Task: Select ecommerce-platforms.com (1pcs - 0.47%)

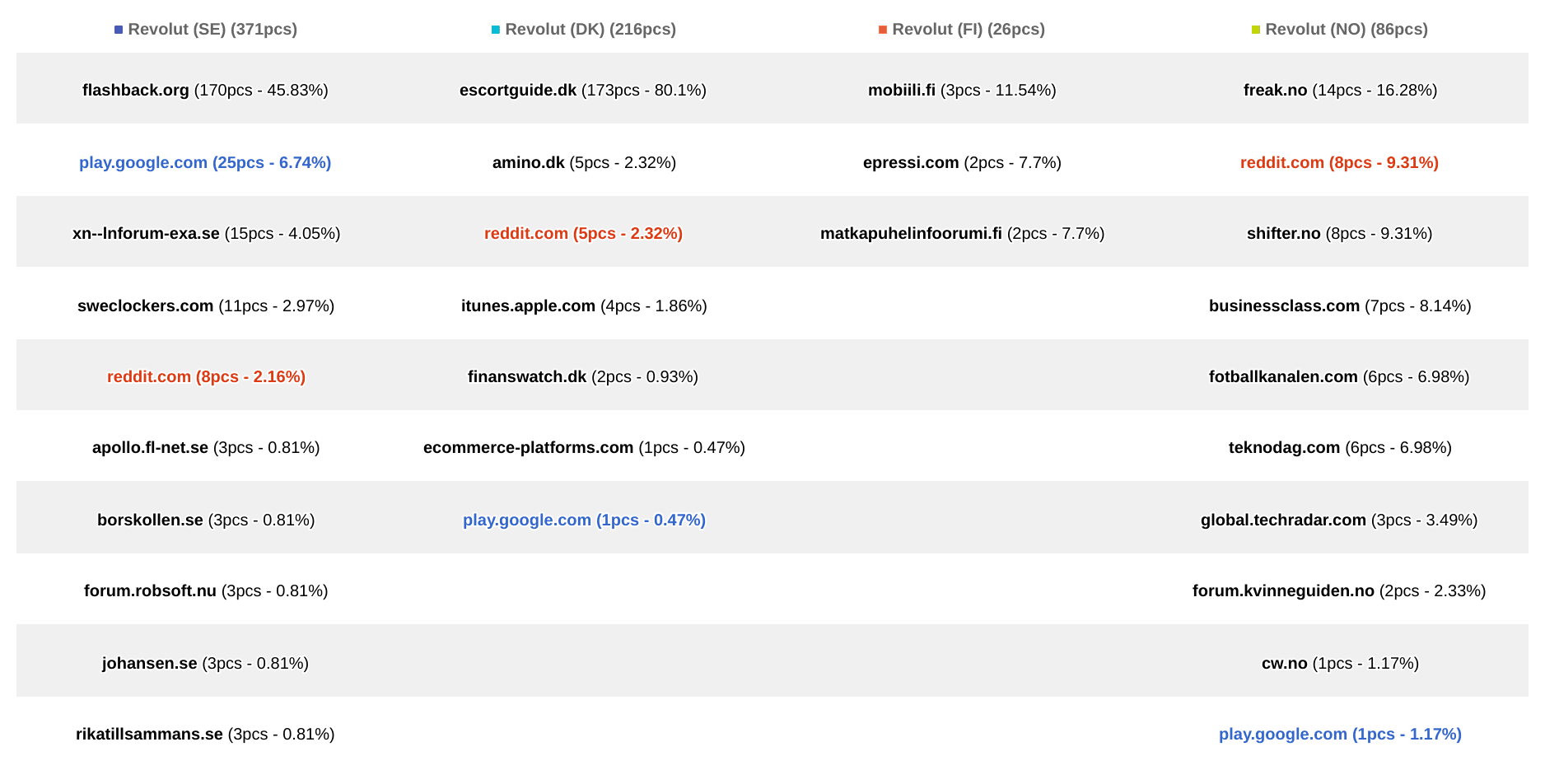Action: tap(584, 448)
